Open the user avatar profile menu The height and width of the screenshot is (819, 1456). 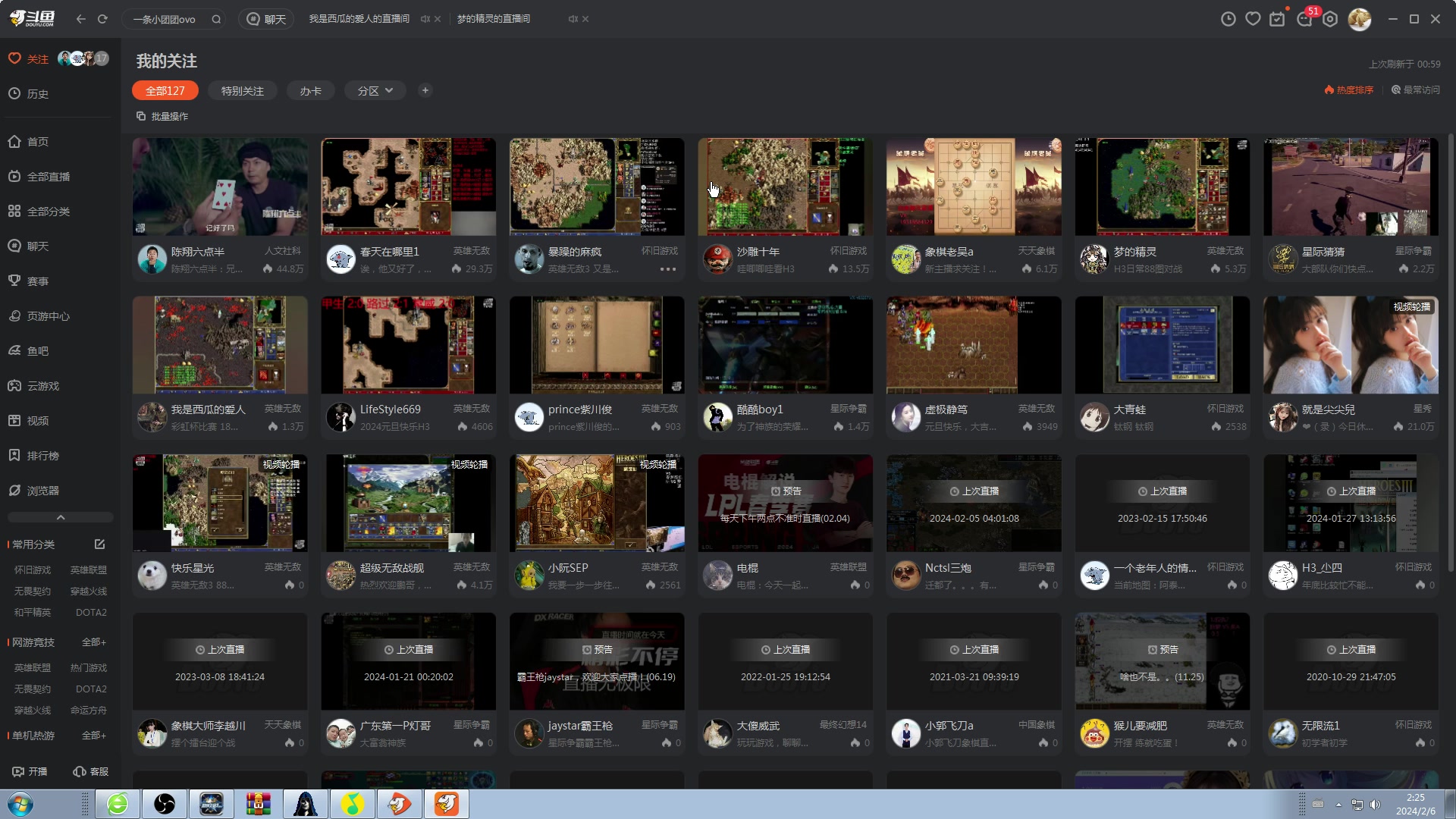pos(1359,19)
